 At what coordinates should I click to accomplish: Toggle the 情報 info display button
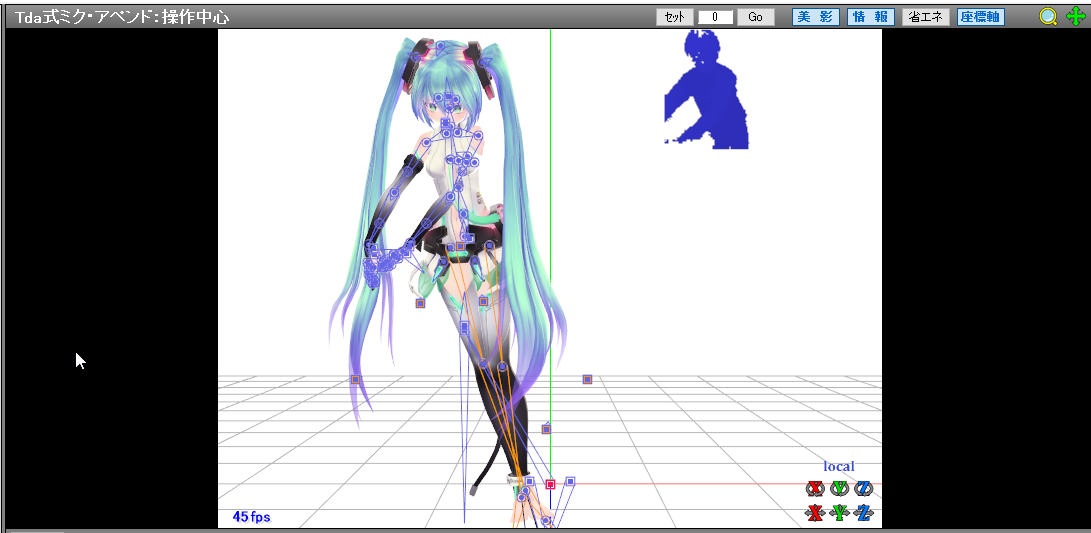(870, 17)
